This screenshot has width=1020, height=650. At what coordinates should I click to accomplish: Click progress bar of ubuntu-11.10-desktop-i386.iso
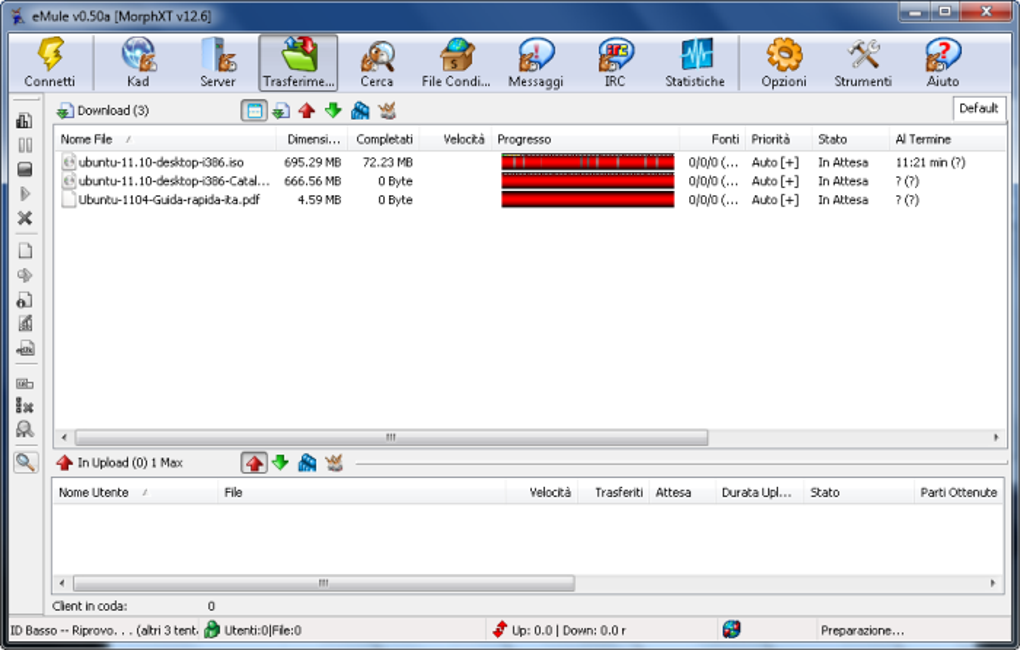click(x=587, y=162)
